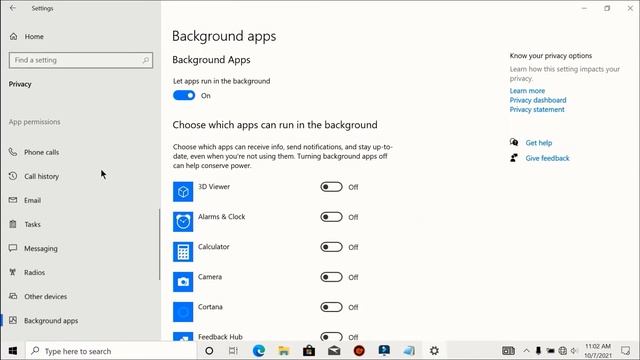Select the Phone calls phone icon
Viewport: 640px width, 360px height.
coord(13,152)
